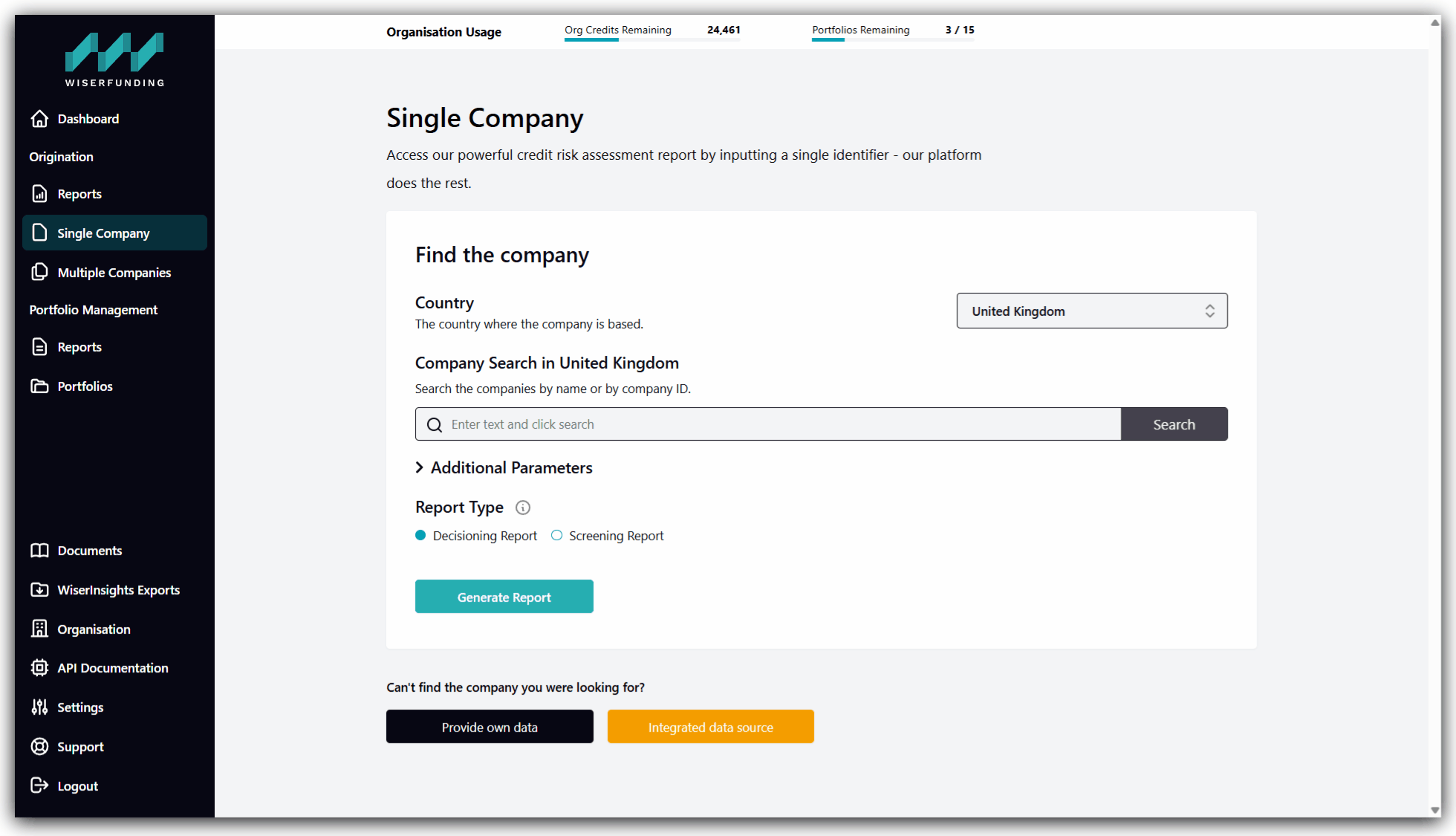Expand the Additional Parameters section
This screenshot has height=836, width=1456.
504,467
